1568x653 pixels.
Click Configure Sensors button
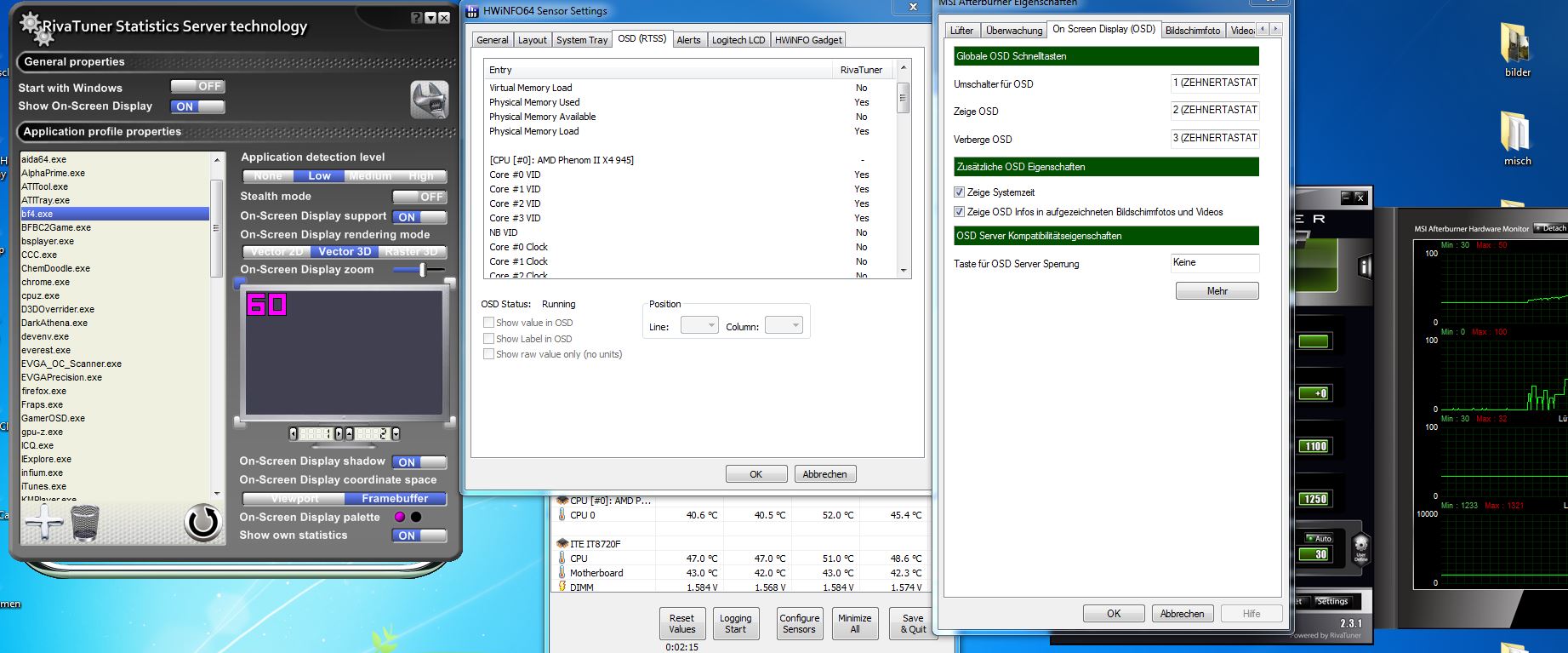click(799, 624)
